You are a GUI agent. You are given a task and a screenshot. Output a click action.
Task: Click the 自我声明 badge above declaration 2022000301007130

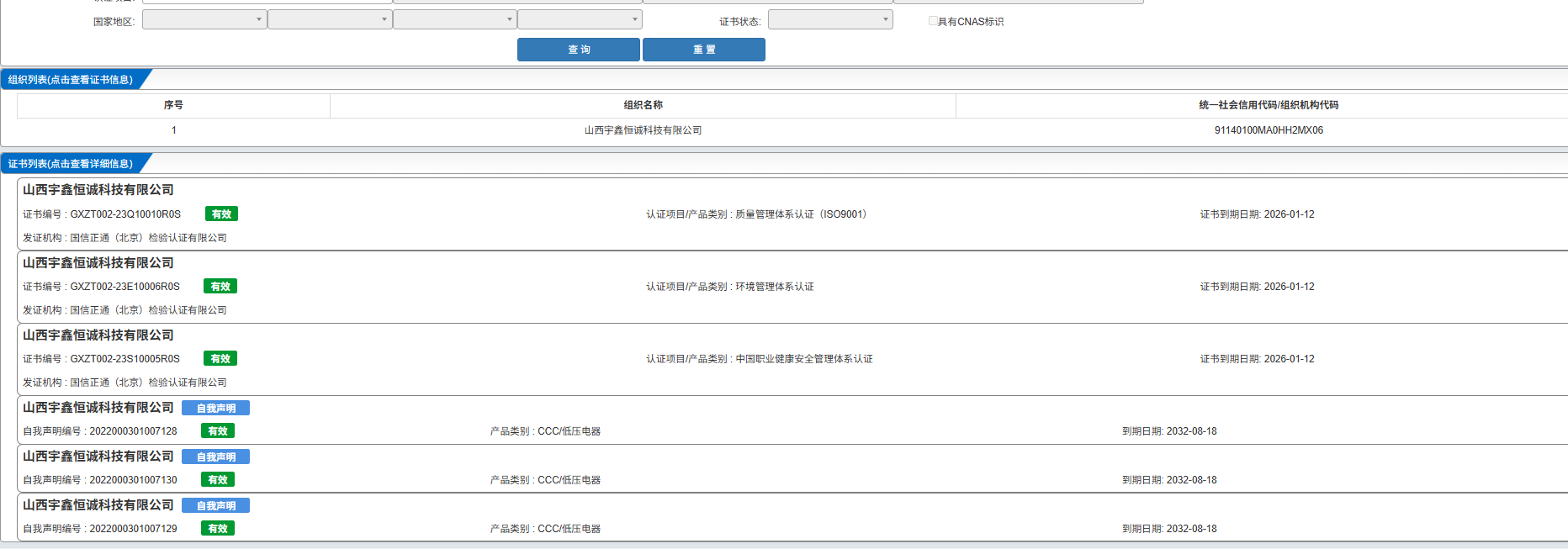215,457
